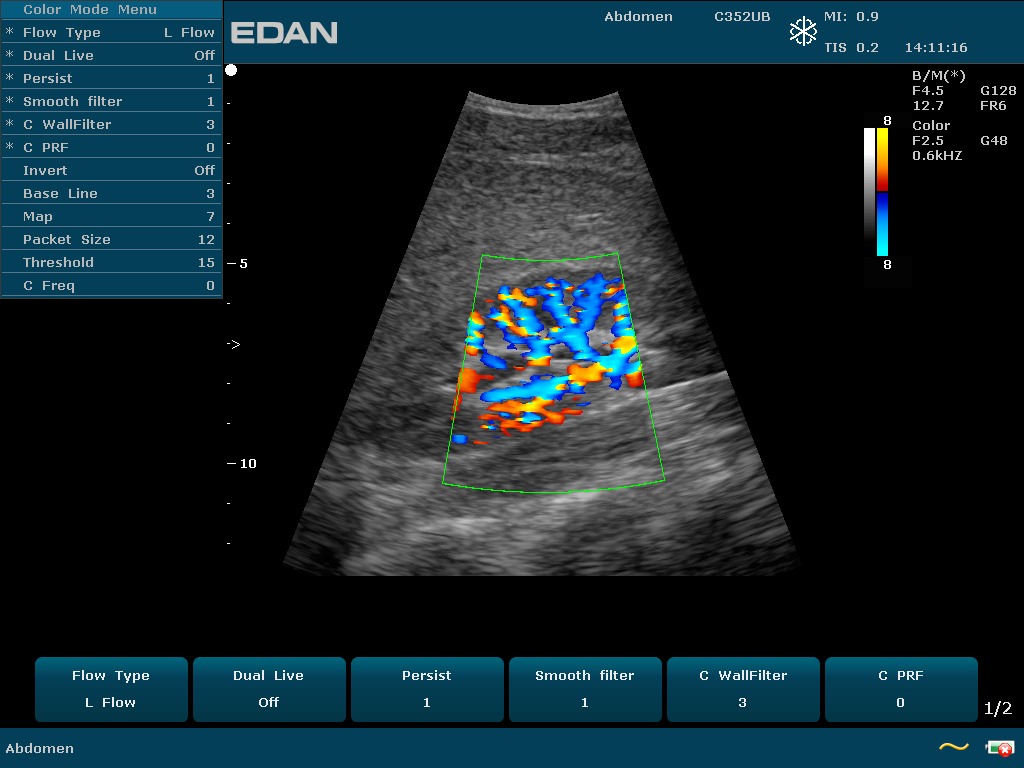Click the grayscale map bar
The width and height of the screenshot is (1024, 768).
(x=869, y=191)
